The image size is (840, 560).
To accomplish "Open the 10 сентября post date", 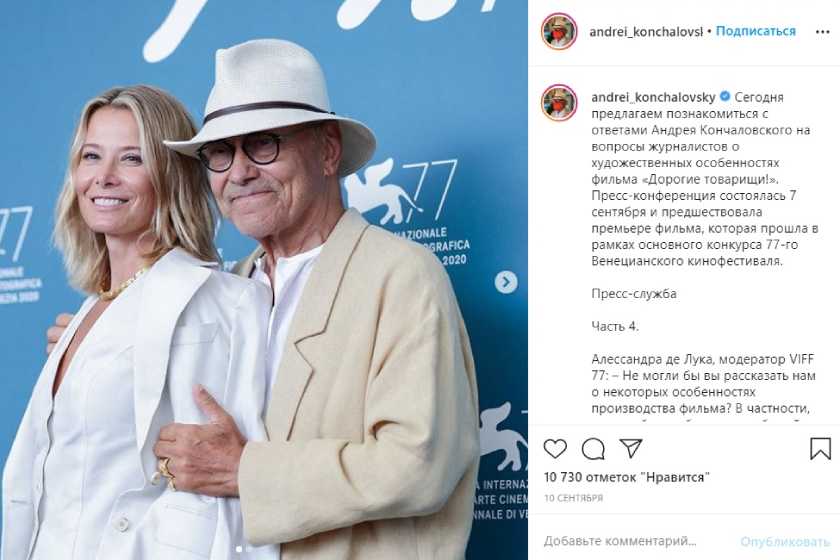I will pos(574,498).
